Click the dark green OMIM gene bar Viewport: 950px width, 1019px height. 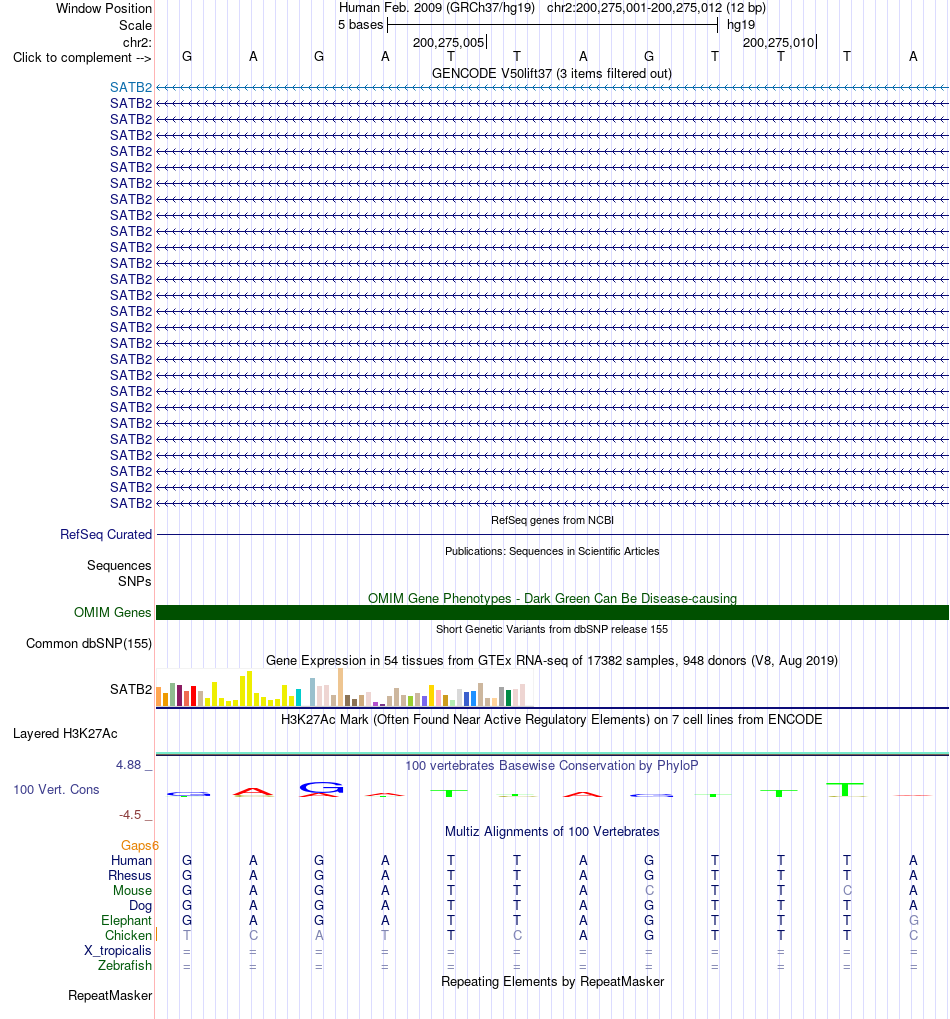(x=552, y=612)
